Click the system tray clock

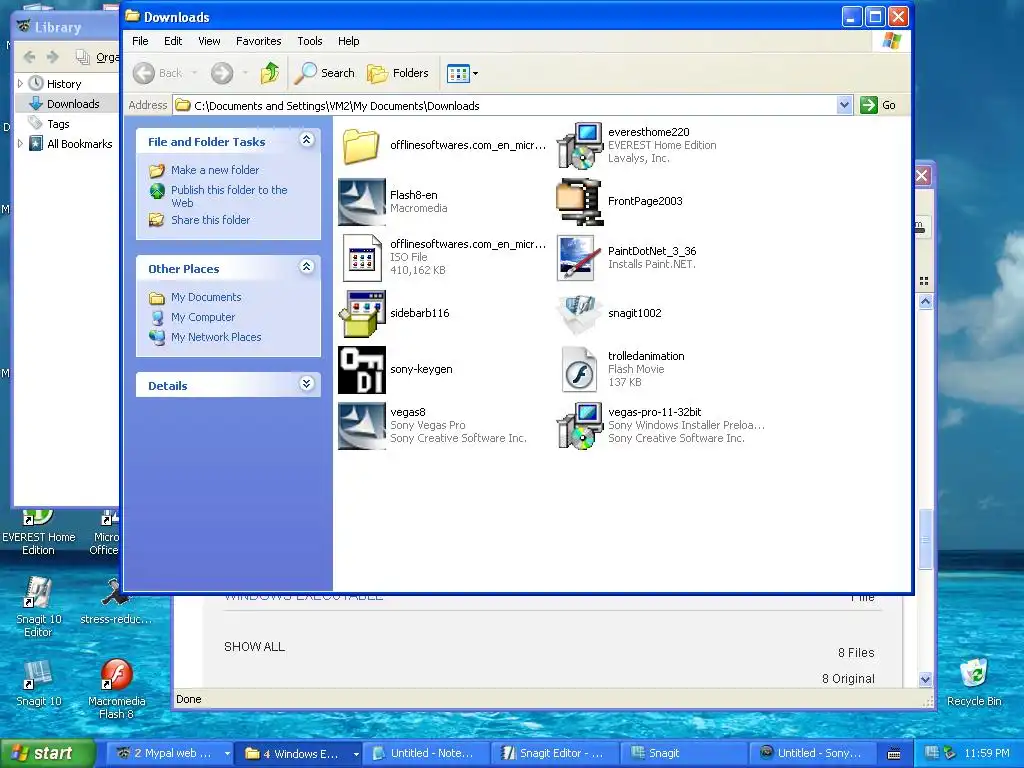click(x=987, y=753)
